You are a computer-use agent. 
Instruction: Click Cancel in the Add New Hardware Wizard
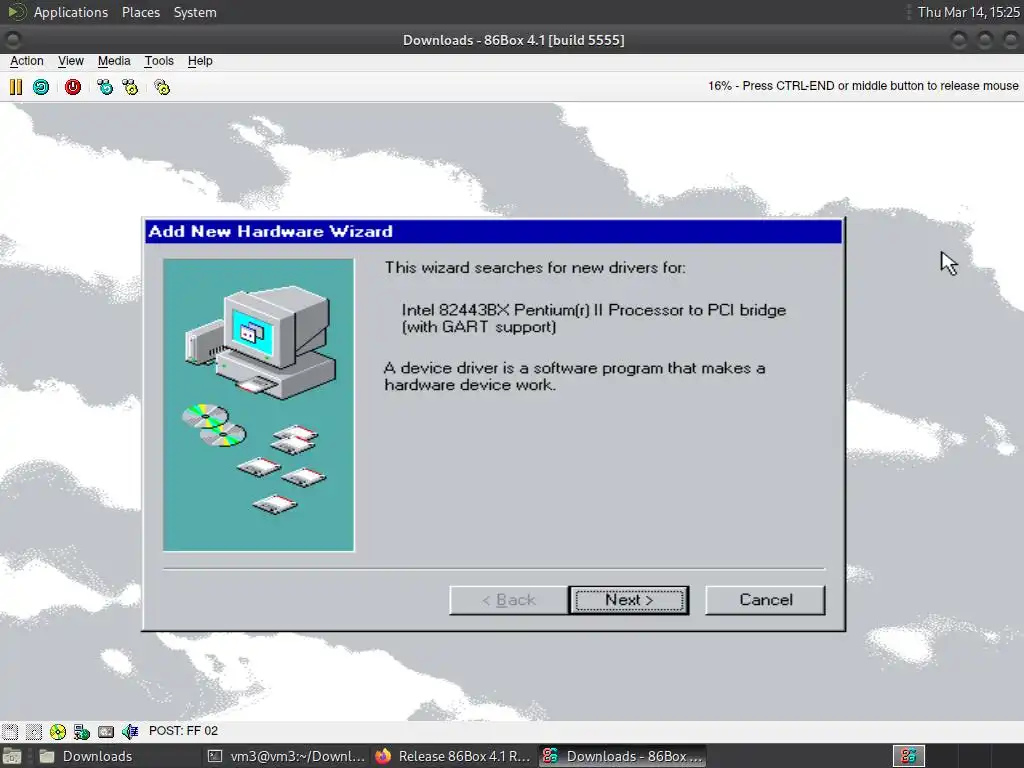coord(765,600)
